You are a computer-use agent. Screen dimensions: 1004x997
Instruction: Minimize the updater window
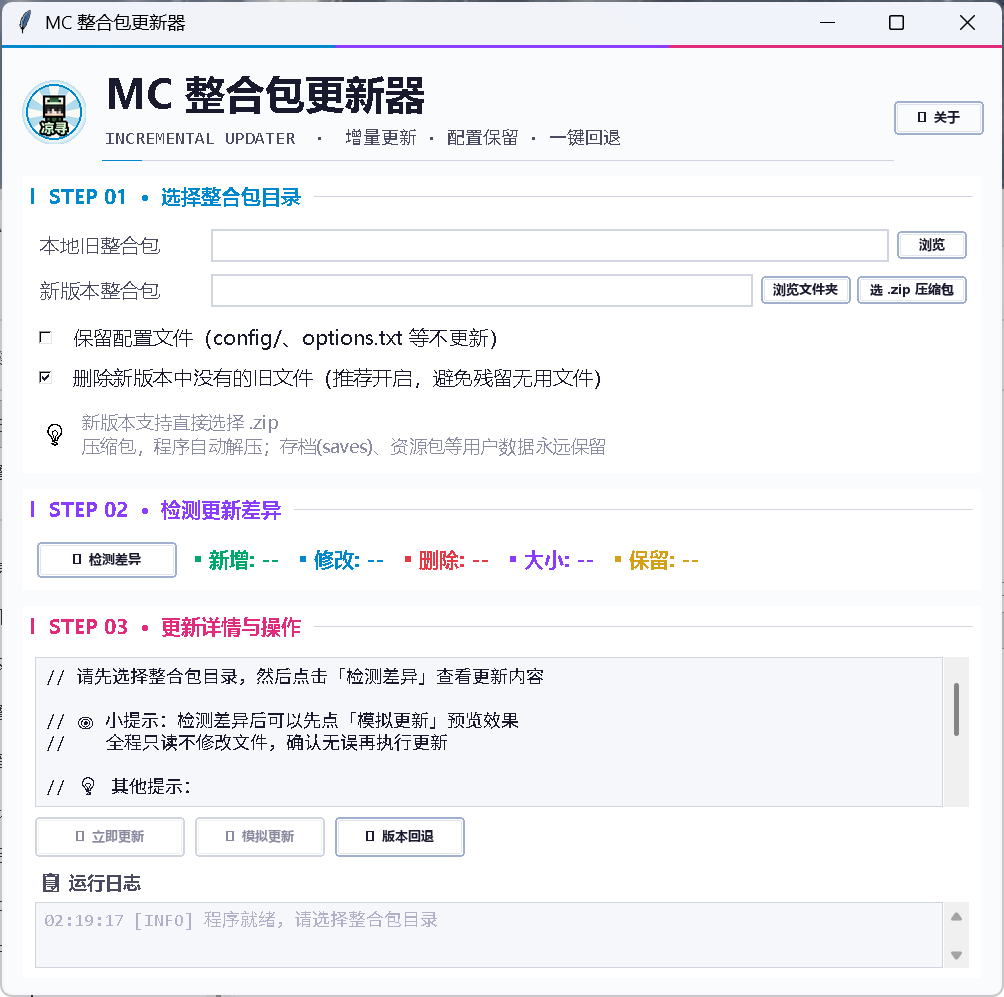point(828,22)
